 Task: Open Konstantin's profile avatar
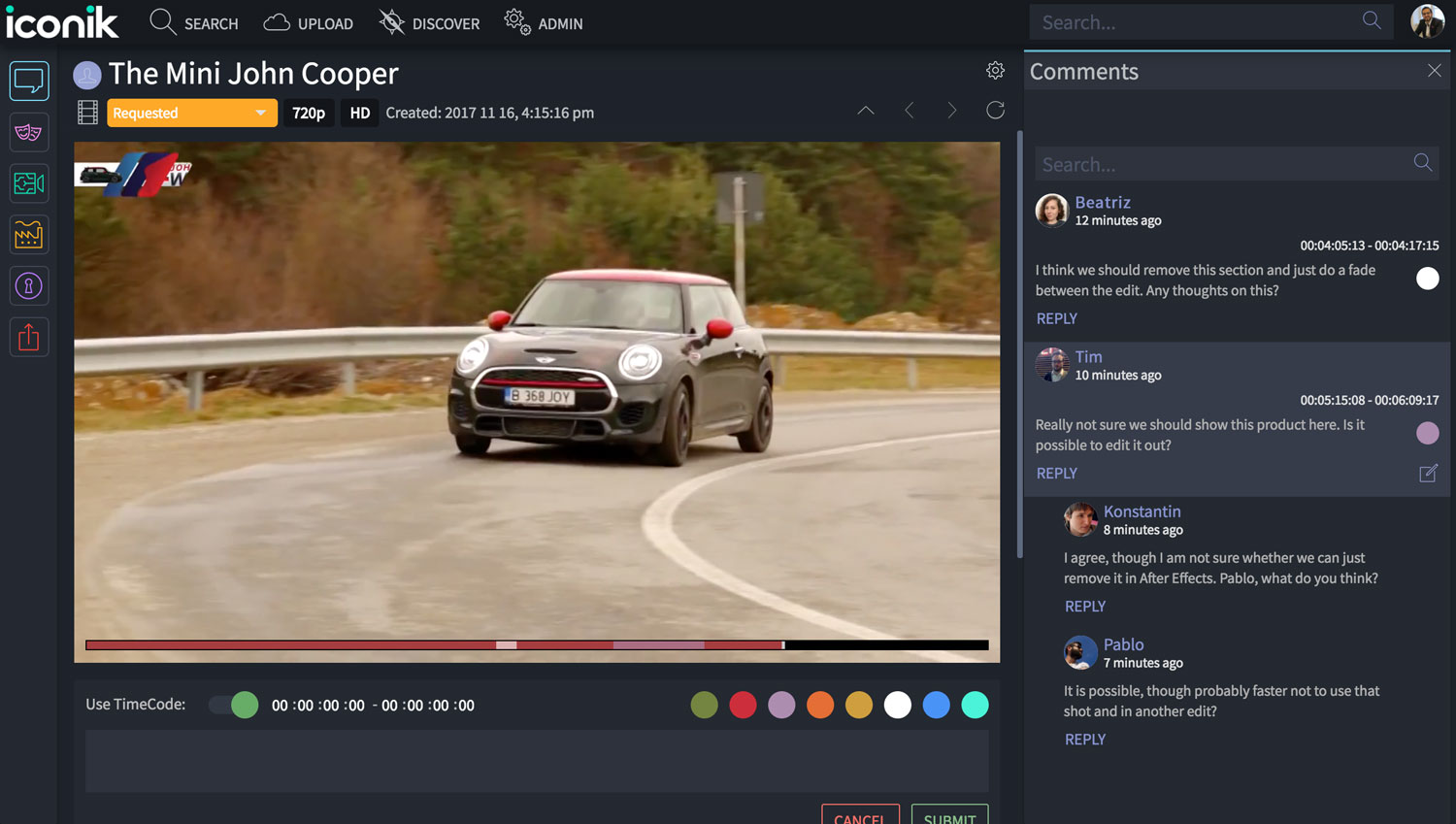click(1080, 519)
